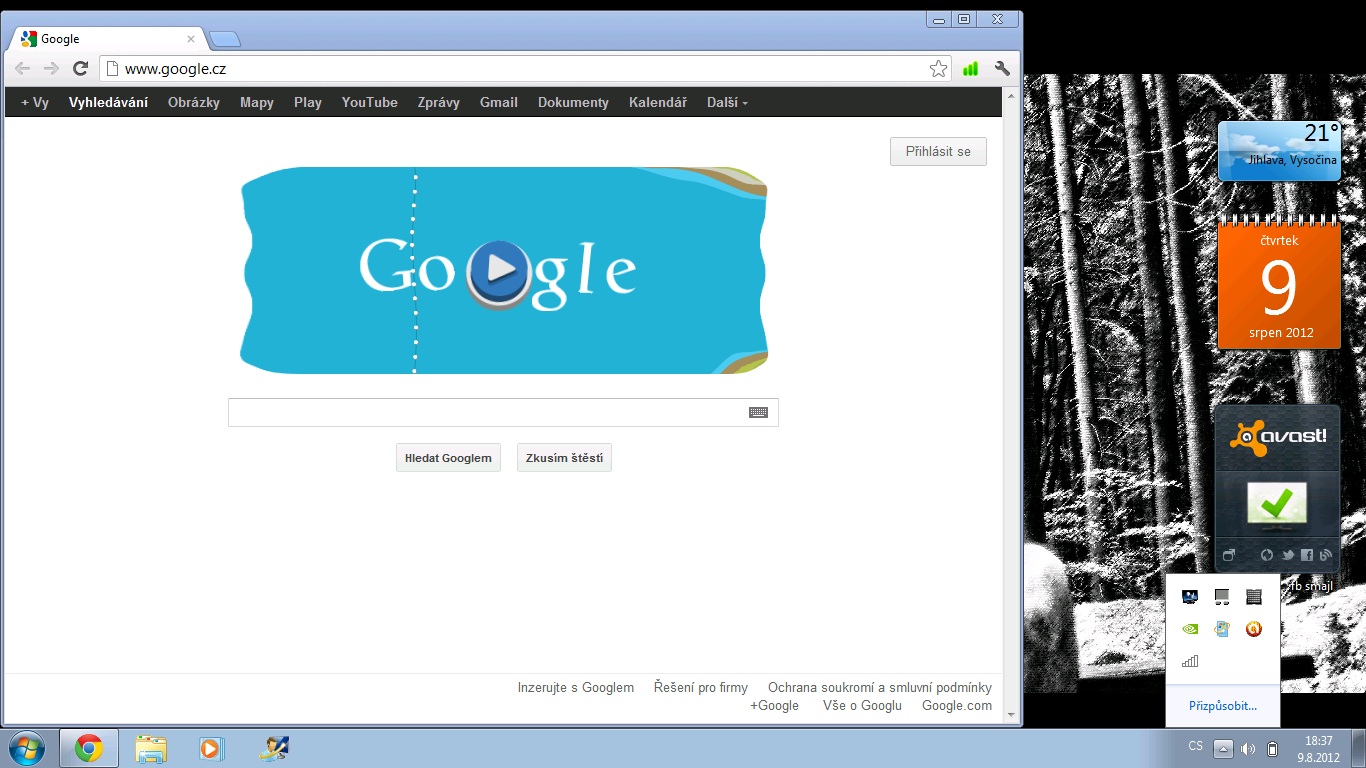Go to Obrázky in the Google bar

click(x=194, y=102)
